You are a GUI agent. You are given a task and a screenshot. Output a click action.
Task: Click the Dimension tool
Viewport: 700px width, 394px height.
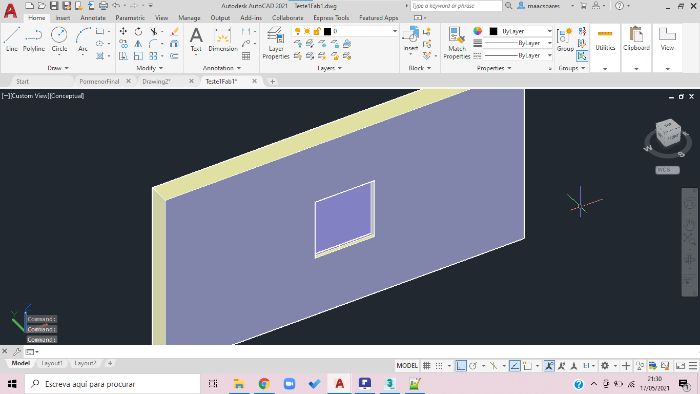pyautogui.click(x=223, y=39)
